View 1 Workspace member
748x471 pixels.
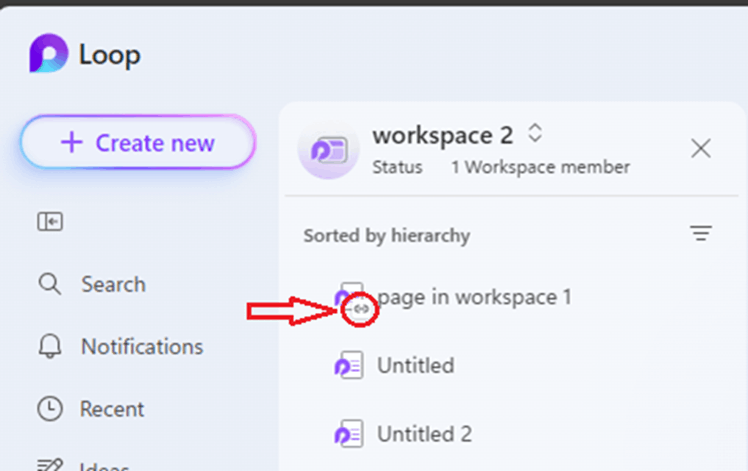pyautogui.click(x=540, y=167)
